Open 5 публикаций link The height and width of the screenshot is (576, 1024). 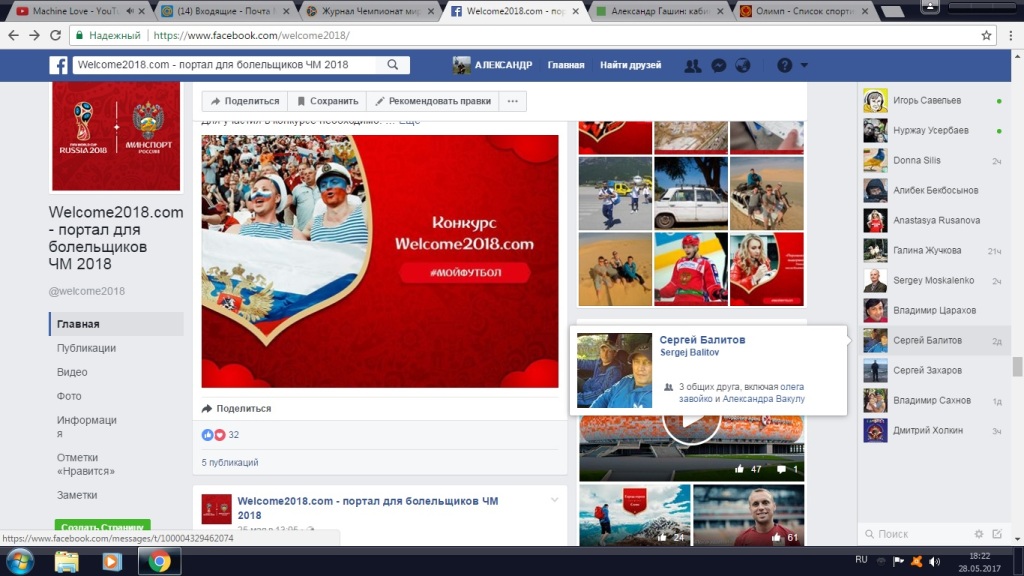point(230,462)
